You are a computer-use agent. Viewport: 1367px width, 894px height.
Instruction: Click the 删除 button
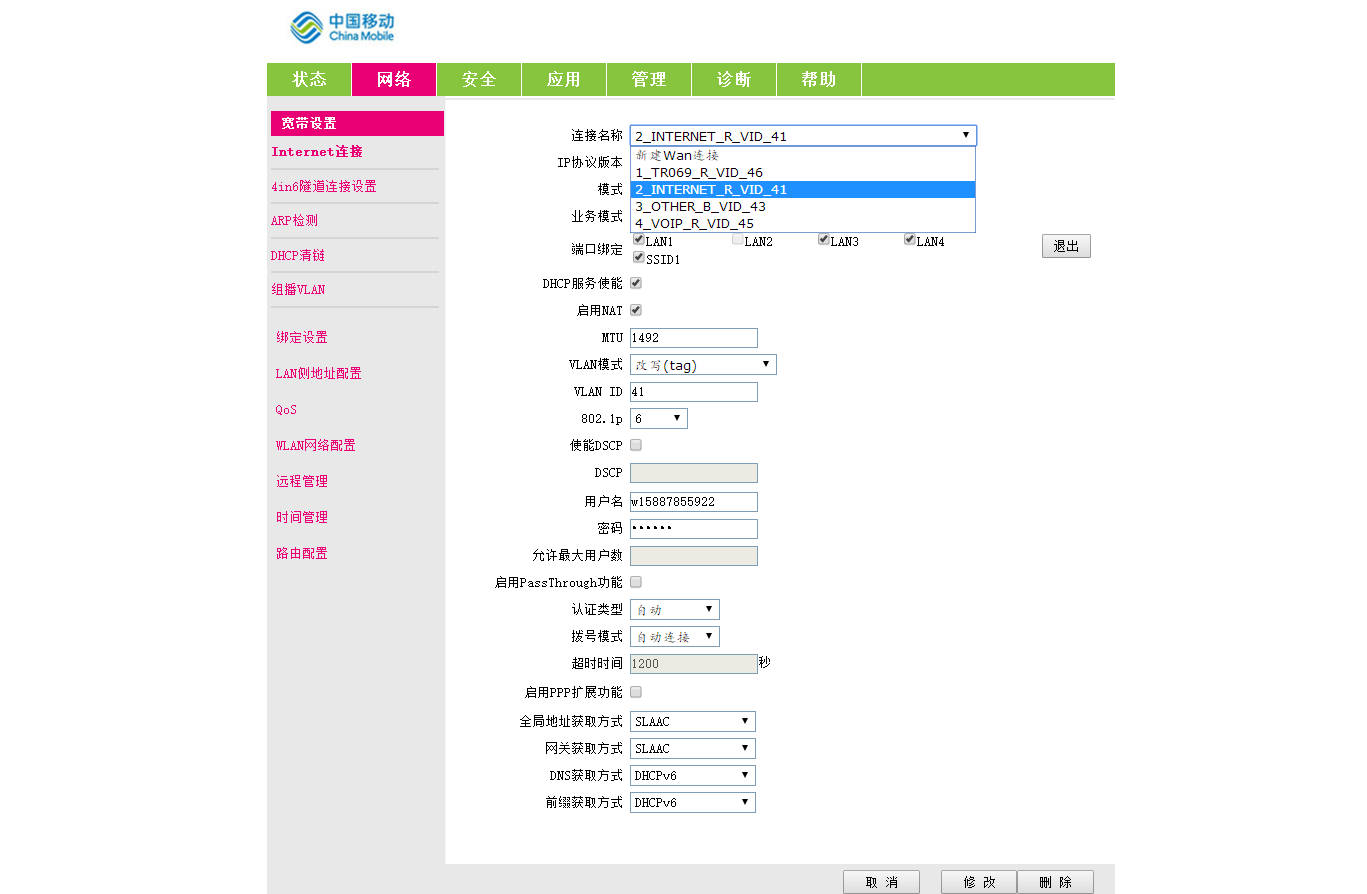[x=1055, y=882]
